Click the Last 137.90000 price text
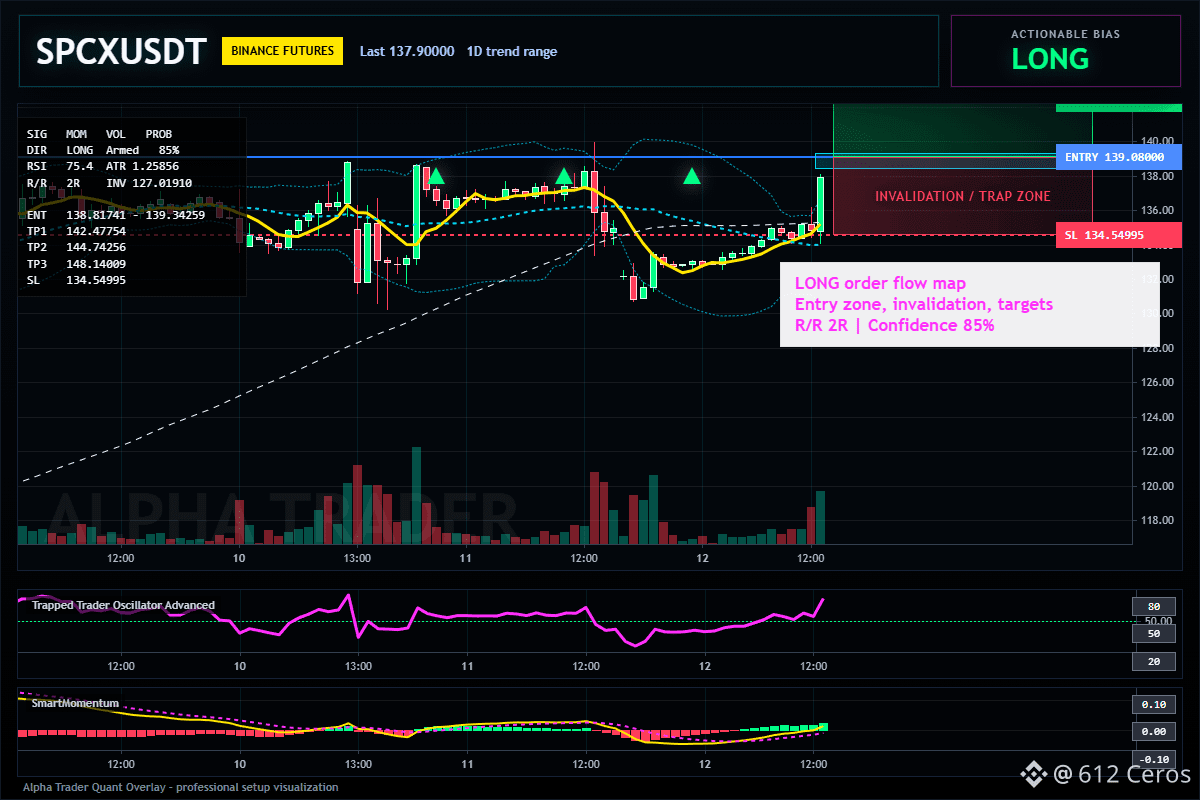The image size is (1200, 800). (x=407, y=52)
